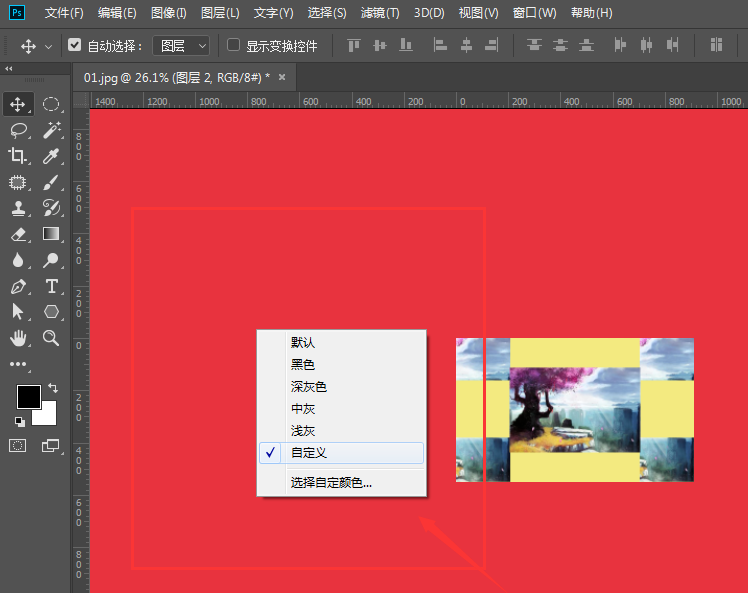Select the Hand tool
The image size is (748, 593).
[18, 338]
